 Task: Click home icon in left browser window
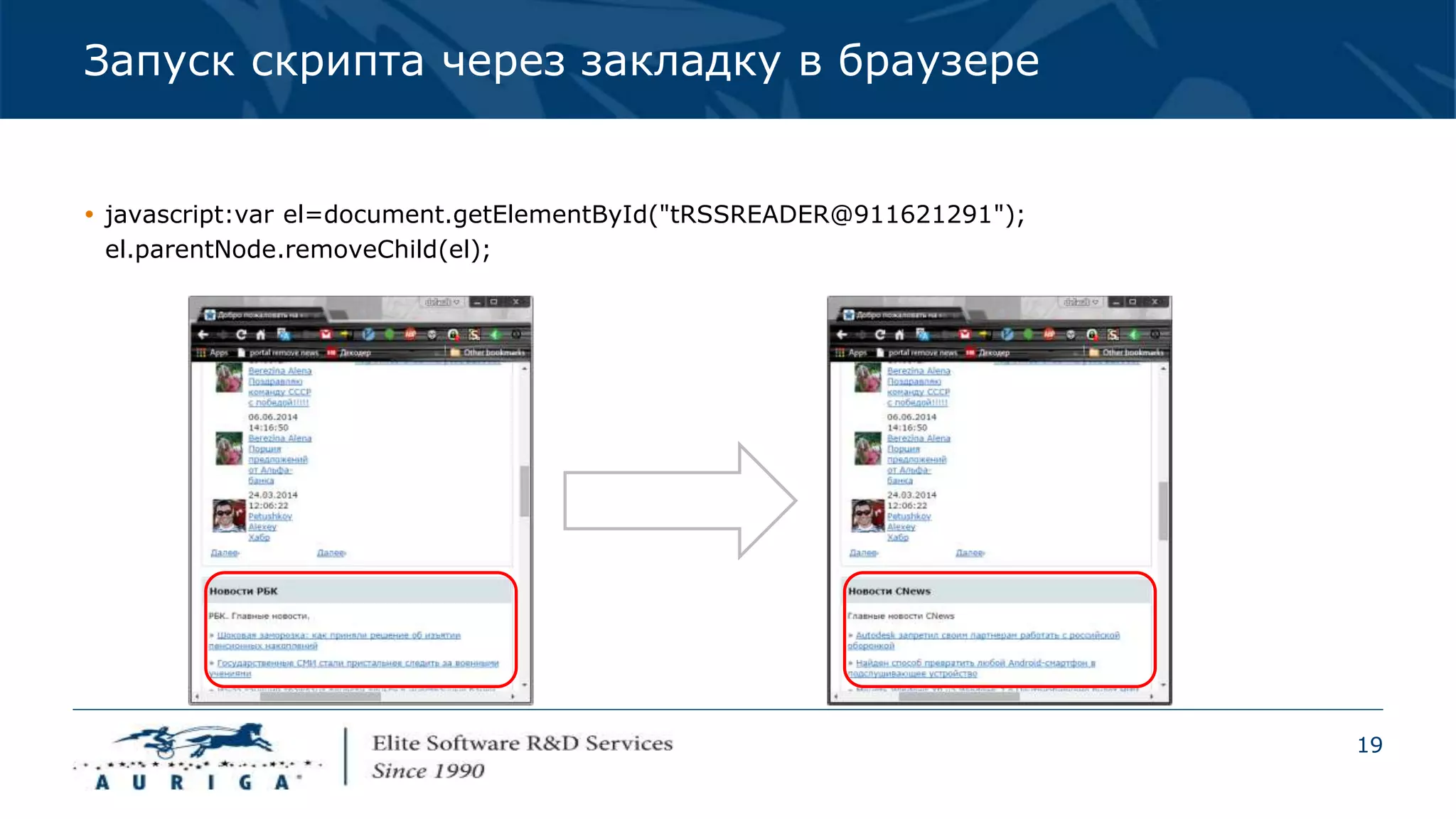click(261, 334)
